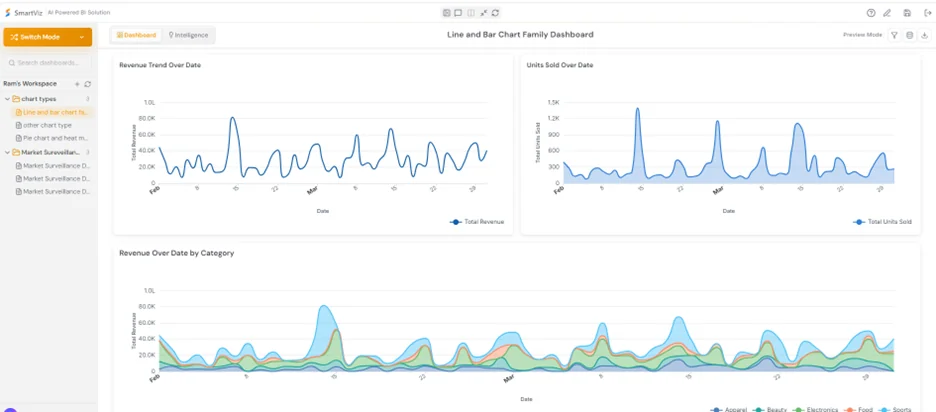936x412 pixels.
Task: Open the help question mark icon
Action: [871, 13]
